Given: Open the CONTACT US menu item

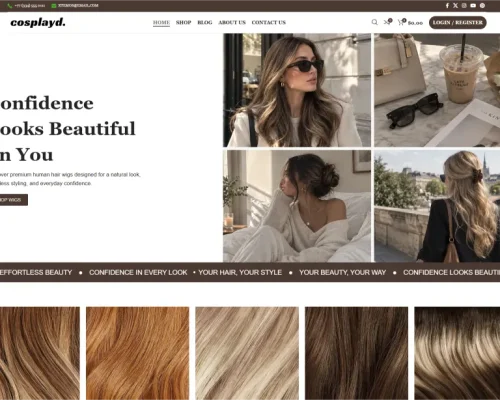Looking at the screenshot, I should [x=269, y=22].
